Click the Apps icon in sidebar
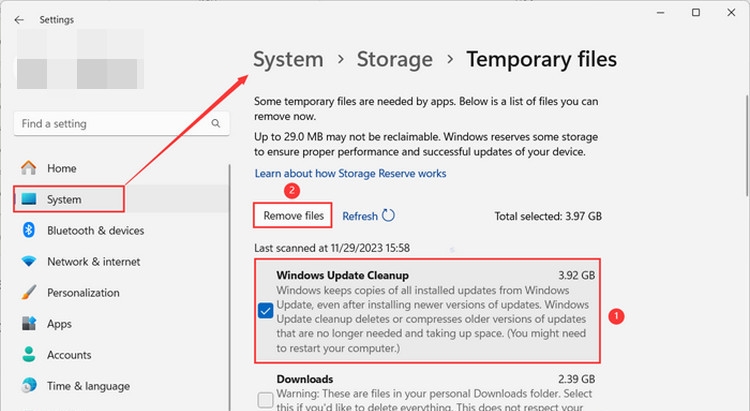This screenshot has width=750, height=411. click(x=29, y=323)
